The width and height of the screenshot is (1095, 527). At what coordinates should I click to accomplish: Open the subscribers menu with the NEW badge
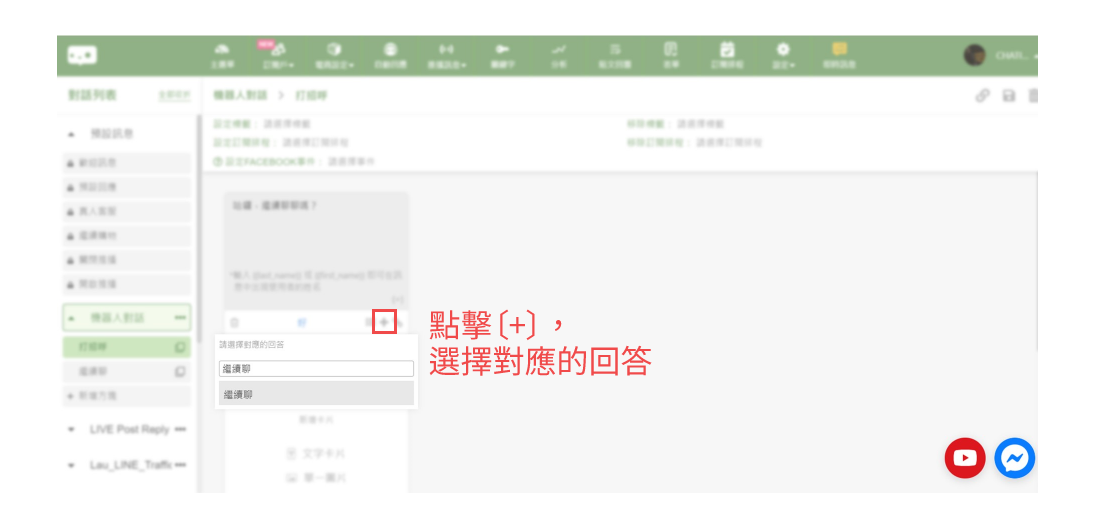coord(278,55)
